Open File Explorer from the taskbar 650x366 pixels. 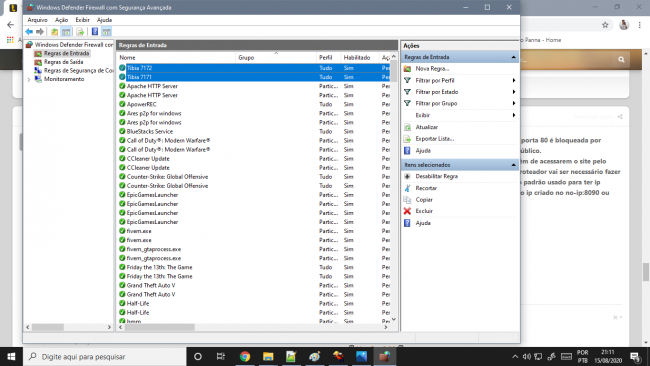268,356
